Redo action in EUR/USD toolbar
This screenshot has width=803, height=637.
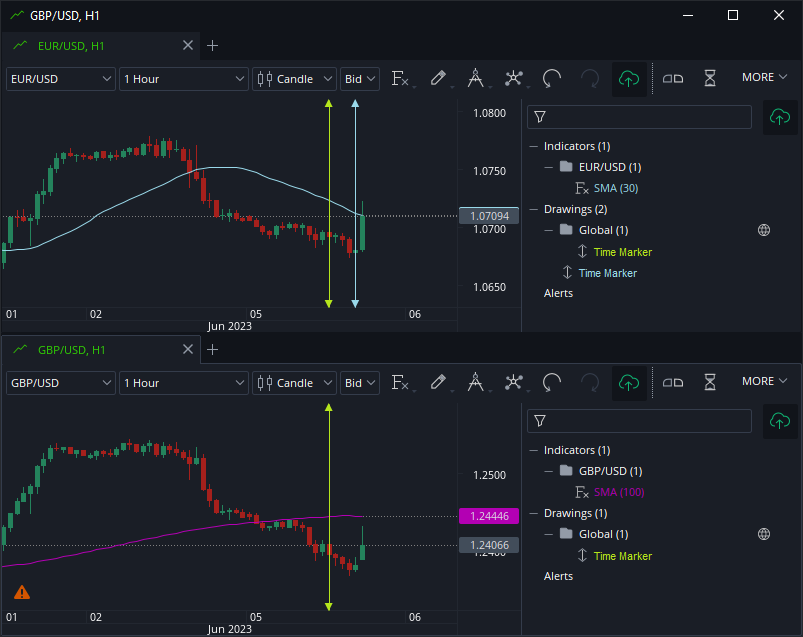(x=589, y=79)
